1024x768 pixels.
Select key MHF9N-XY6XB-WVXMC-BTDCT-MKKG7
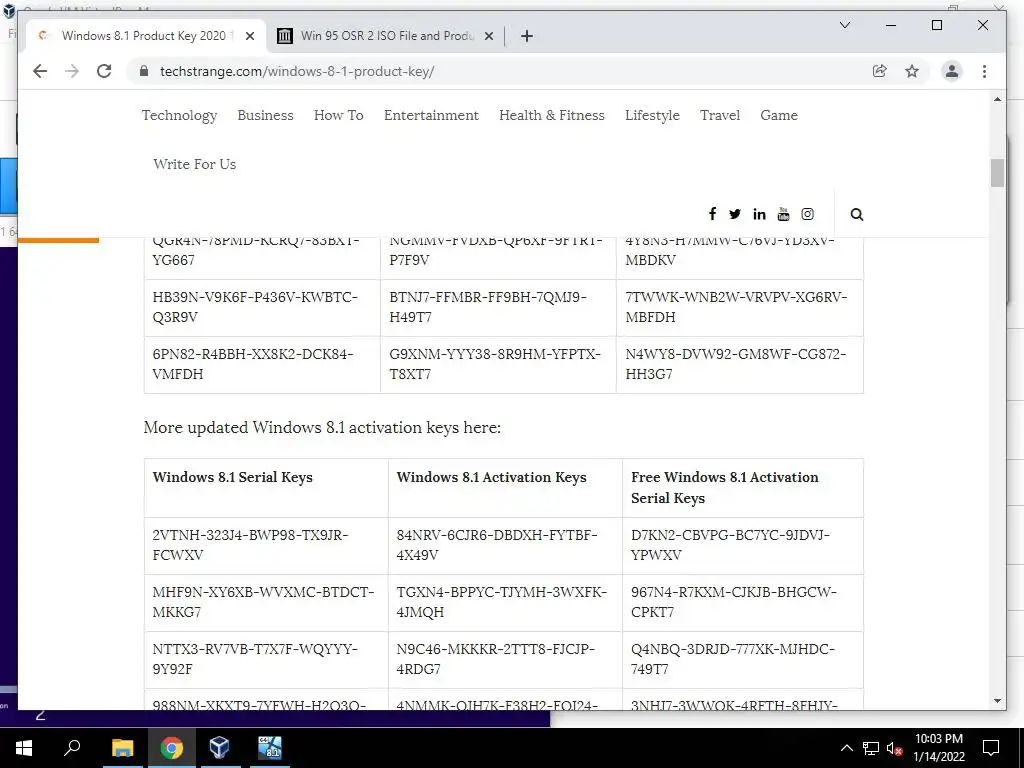coord(263,601)
